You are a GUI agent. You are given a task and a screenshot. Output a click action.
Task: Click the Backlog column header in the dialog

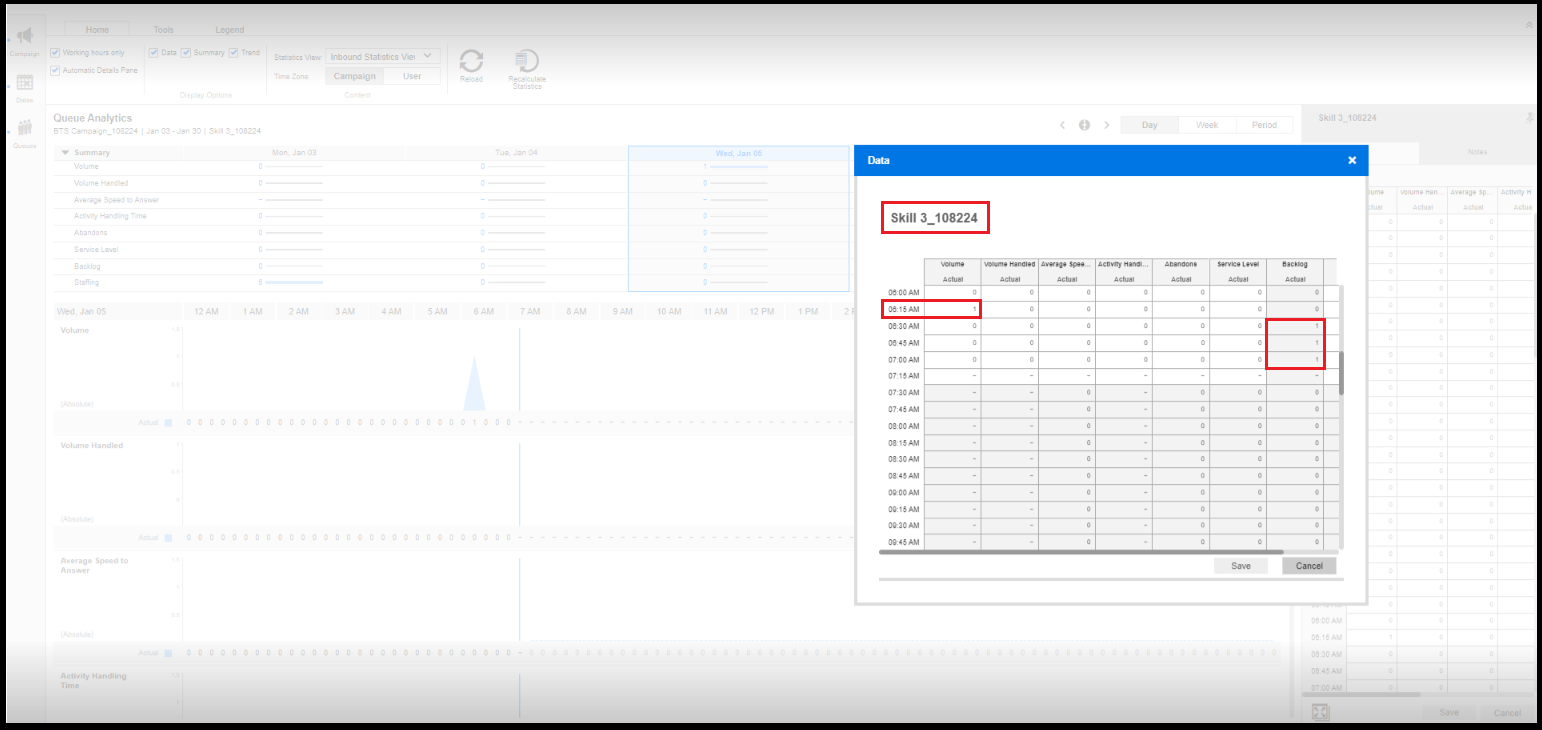[x=1295, y=264]
